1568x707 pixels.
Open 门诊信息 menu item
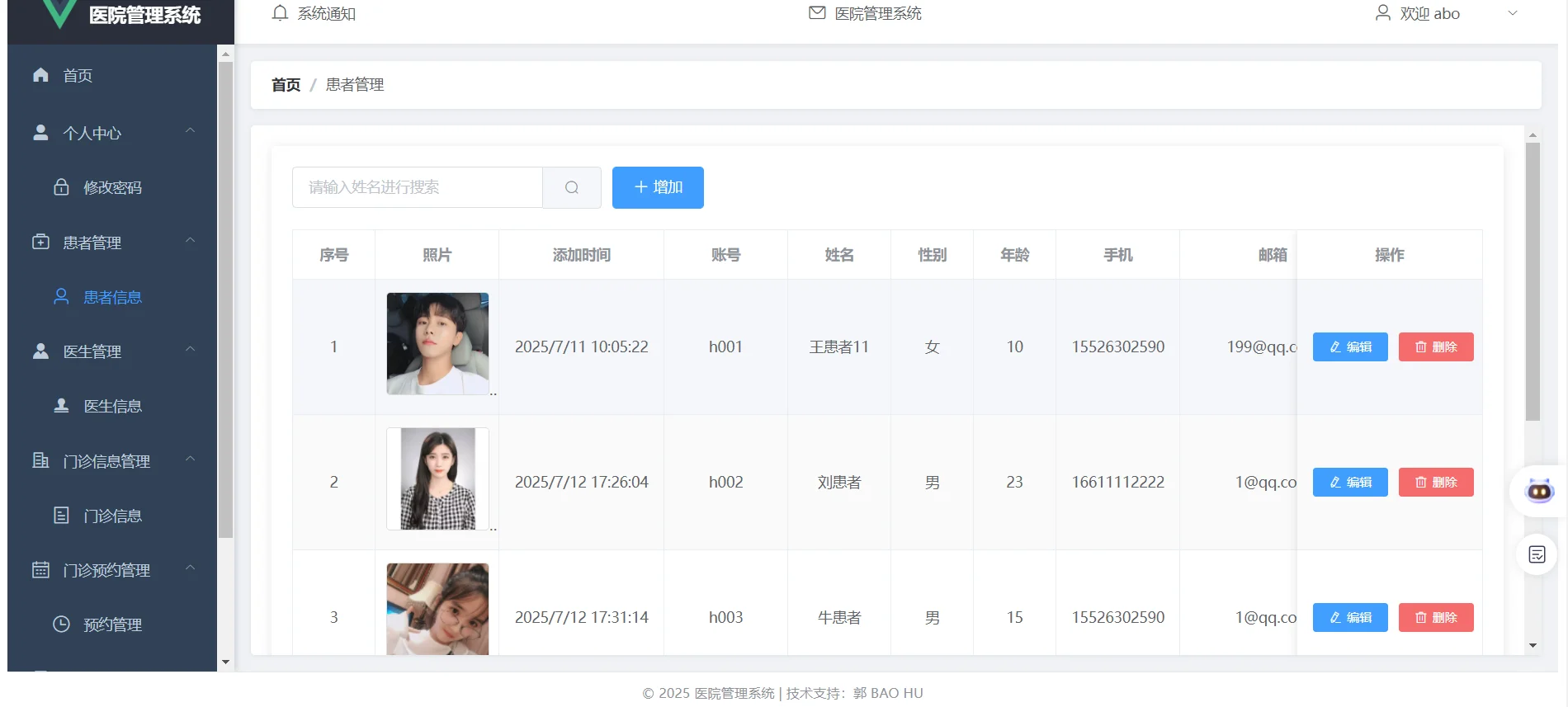tap(112, 516)
